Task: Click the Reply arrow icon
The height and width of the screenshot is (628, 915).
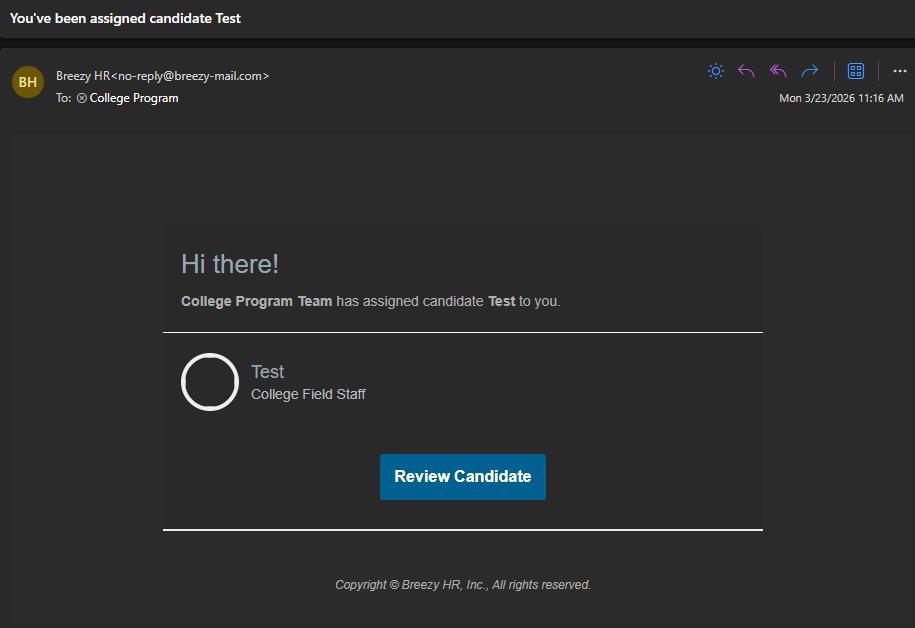Action: (x=746, y=71)
